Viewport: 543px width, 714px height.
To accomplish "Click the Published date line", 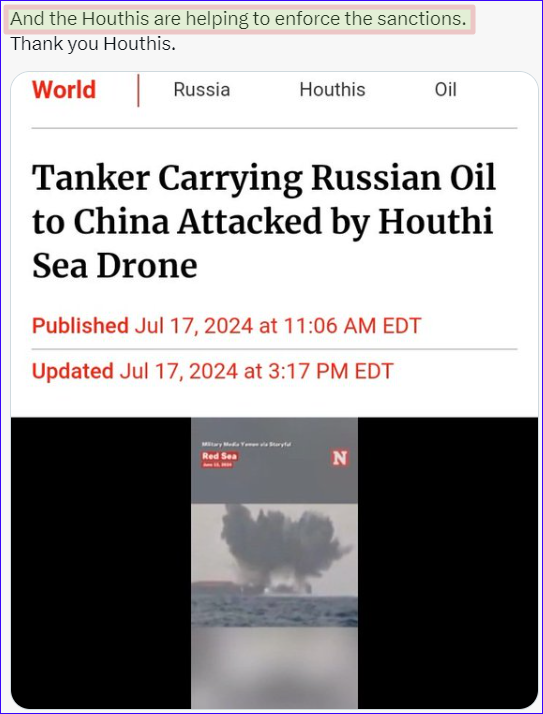I will [x=226, y=326].
